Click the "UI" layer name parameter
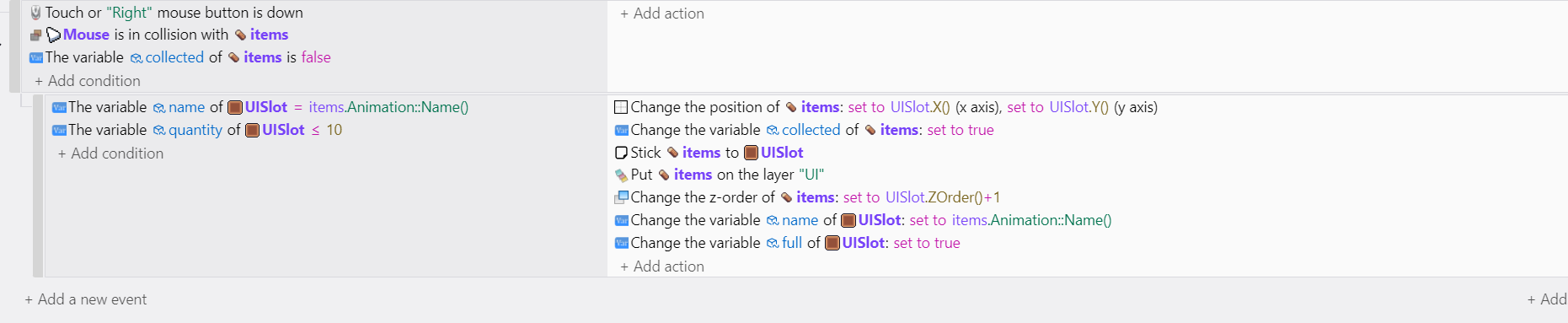Image resolution: width=1568 pixels, height=323 pixels. click(811, 175)
